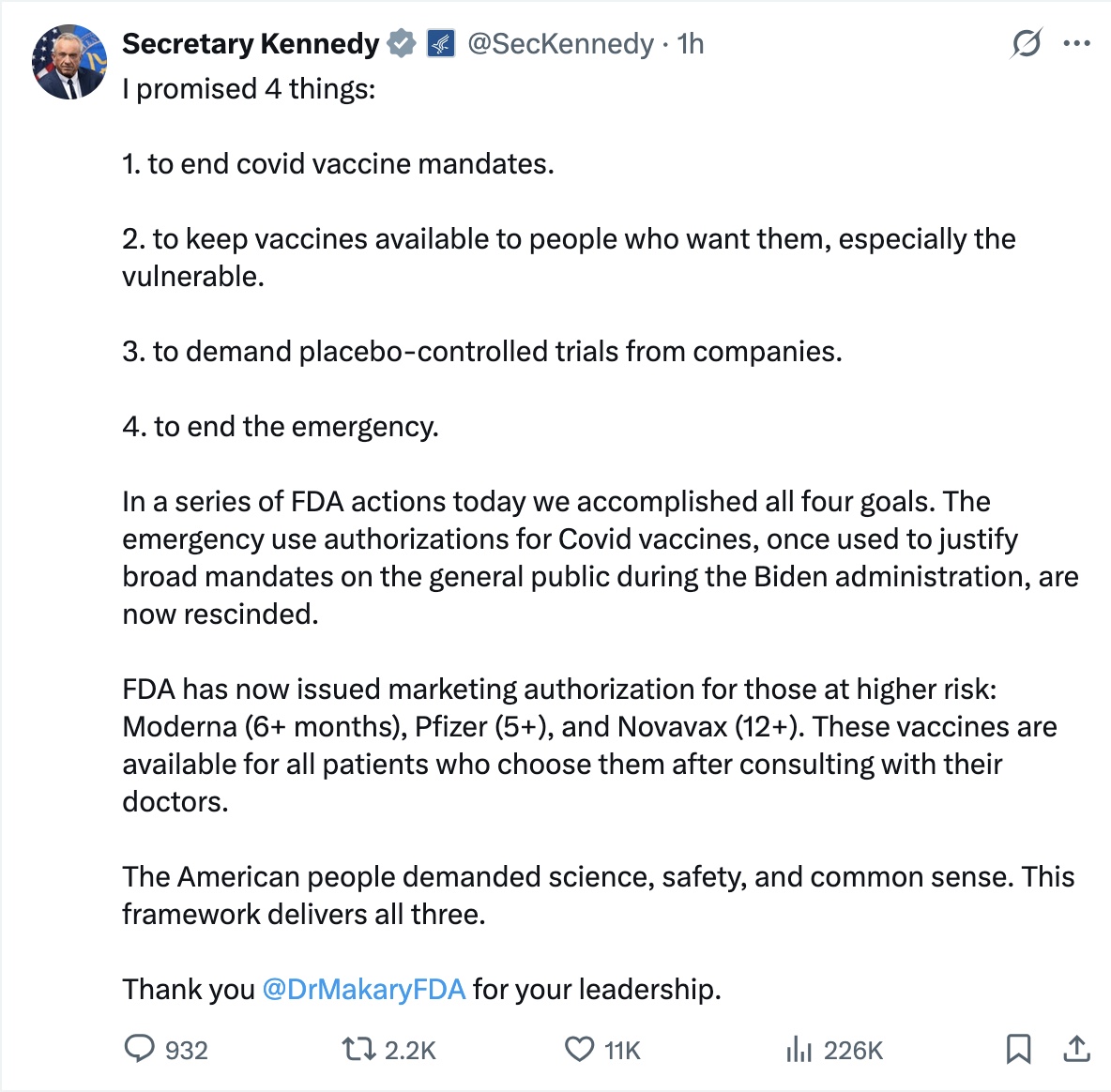Click the Secretary Kennedy display name
The width and height of the screenshot is (1111, 1092).
pyautogui.click(x=250, y=43)
